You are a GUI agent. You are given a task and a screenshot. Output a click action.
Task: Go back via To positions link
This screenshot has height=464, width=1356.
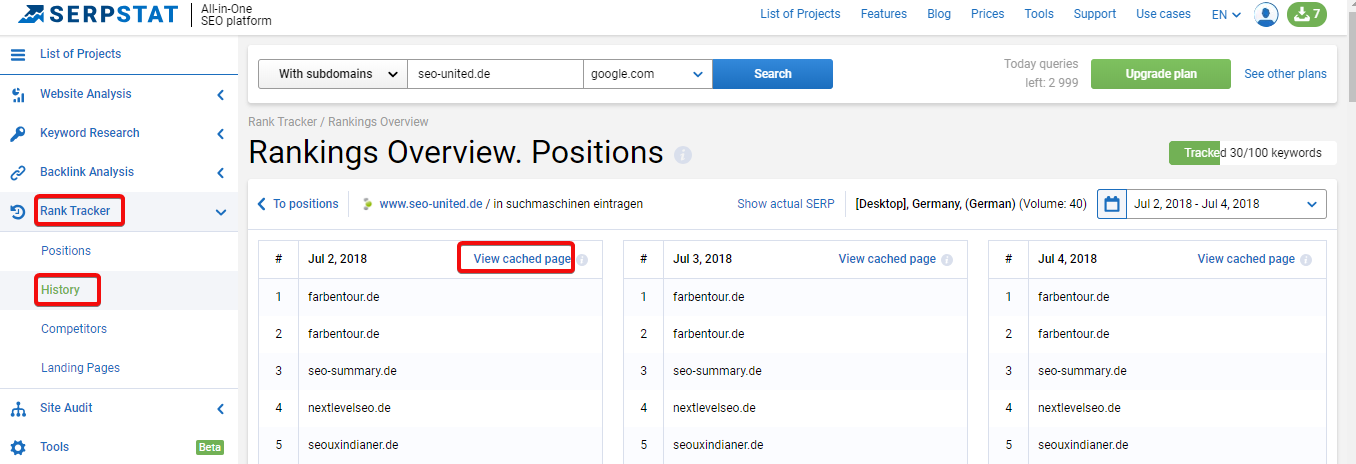306,204
